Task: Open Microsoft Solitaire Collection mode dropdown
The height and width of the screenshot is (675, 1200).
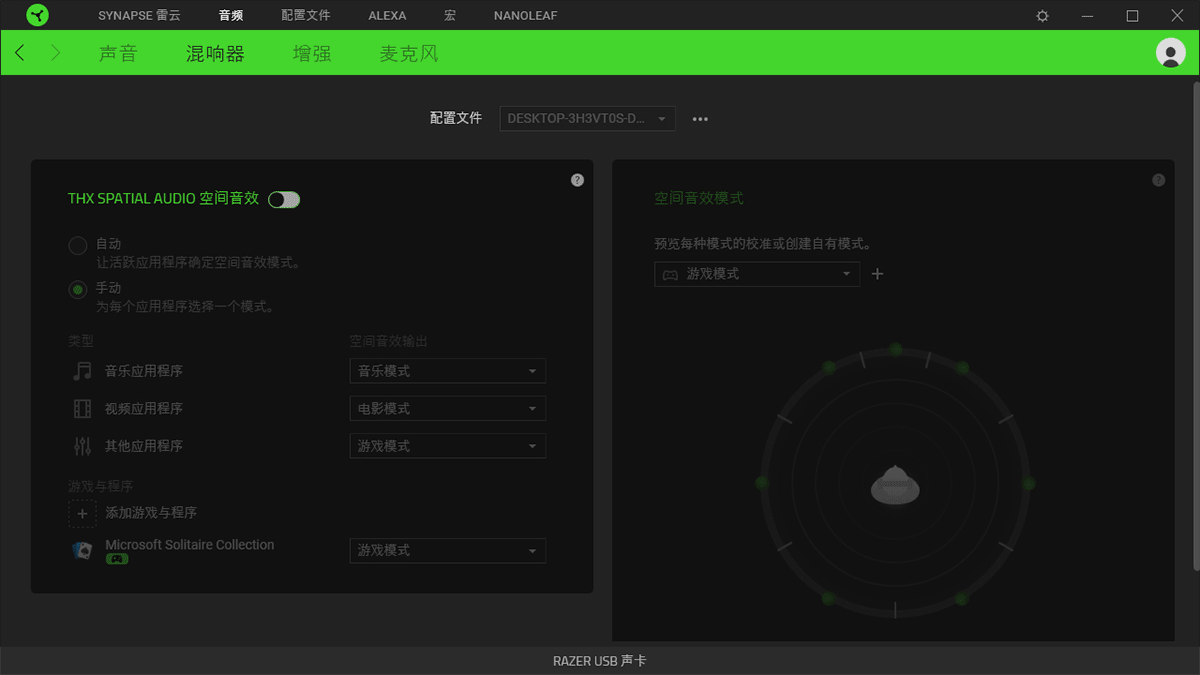Action: point(447,550)
